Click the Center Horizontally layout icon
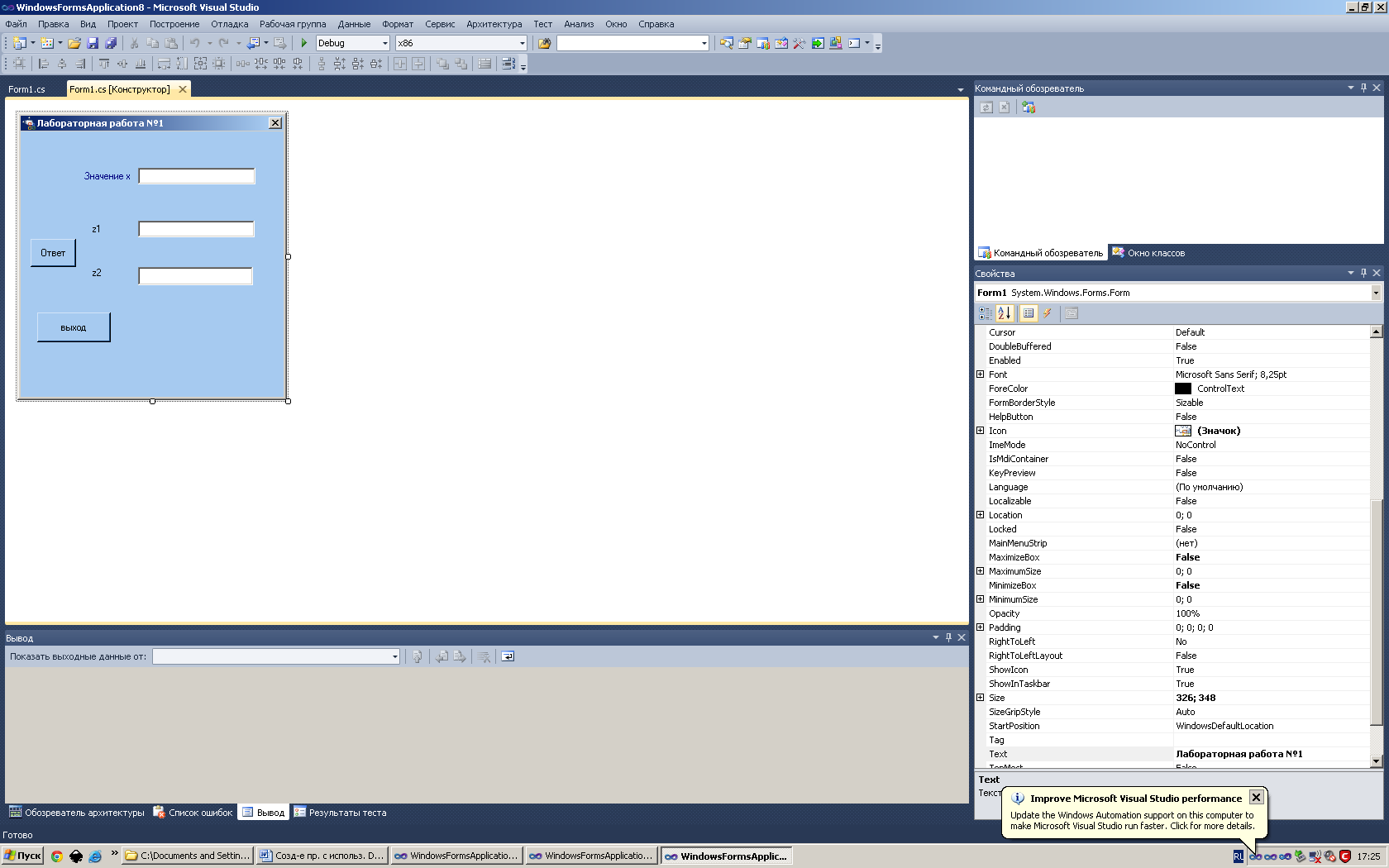 pos(400,64)
